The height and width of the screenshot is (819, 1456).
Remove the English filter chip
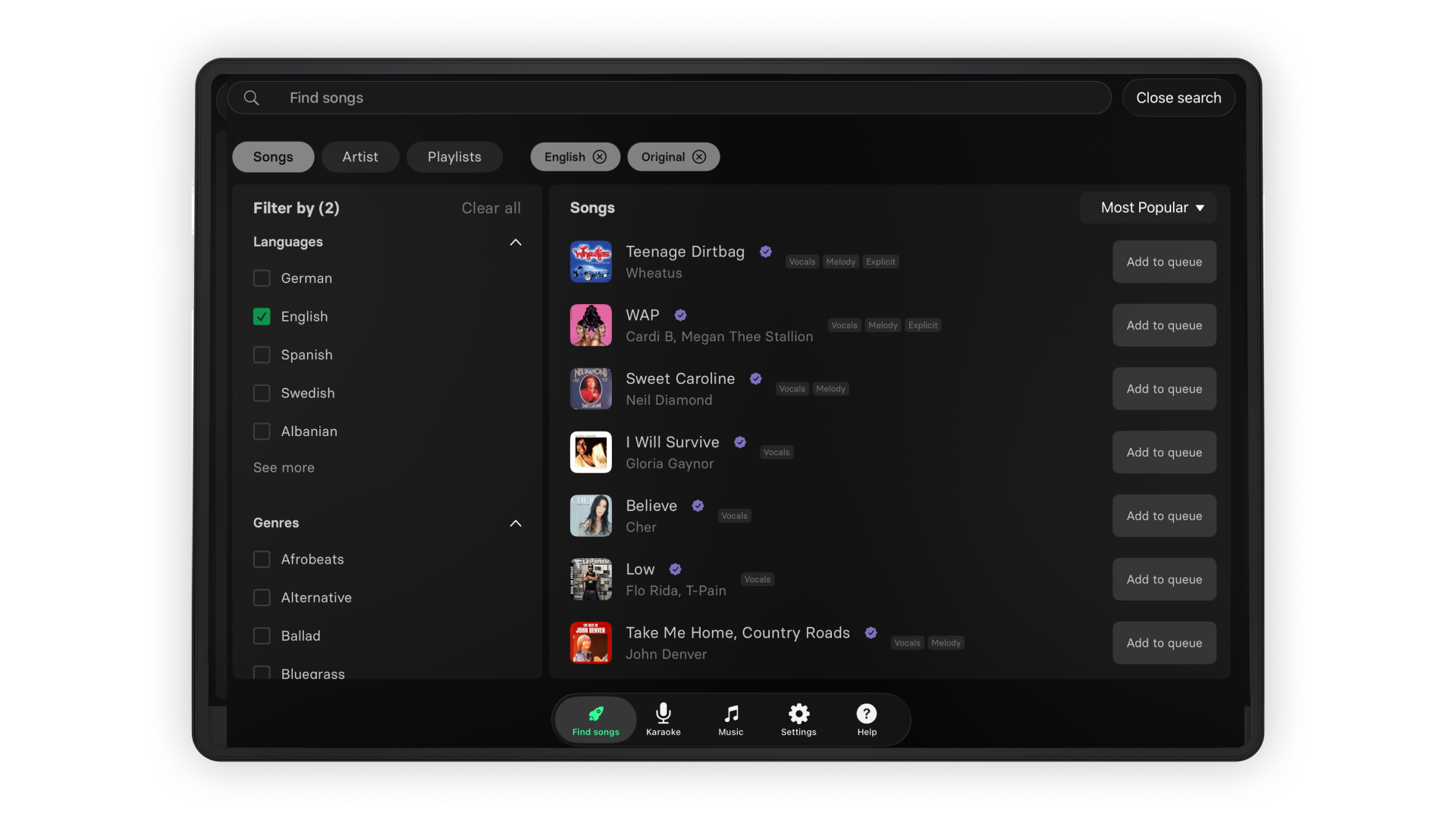600,157
